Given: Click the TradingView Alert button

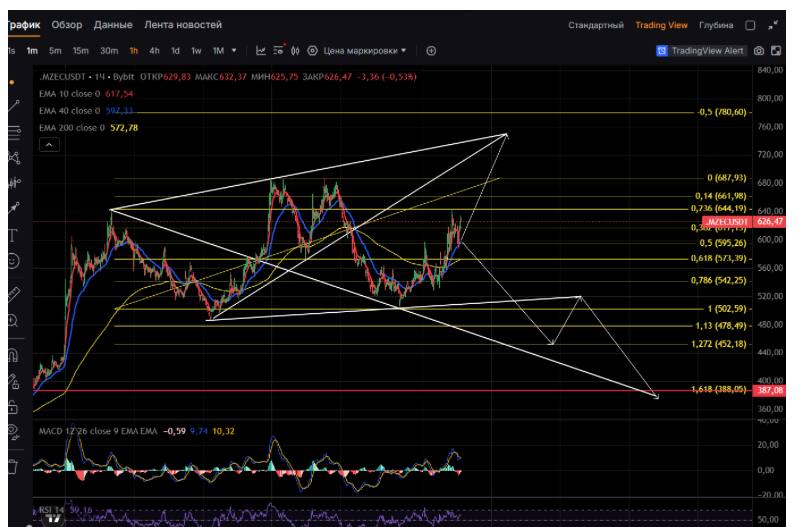Looking at the screenshot, I should tap(701, 51).
